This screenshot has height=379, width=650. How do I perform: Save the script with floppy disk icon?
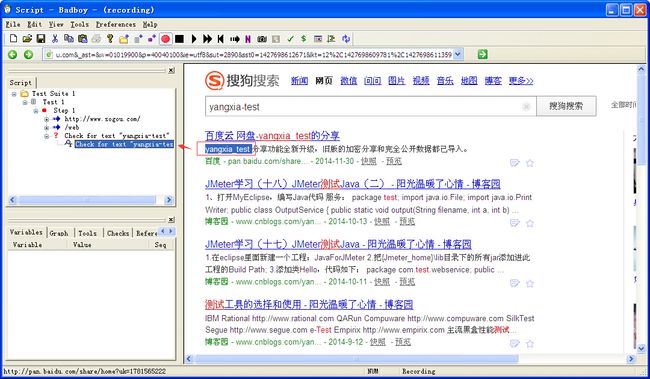[41, 39]
